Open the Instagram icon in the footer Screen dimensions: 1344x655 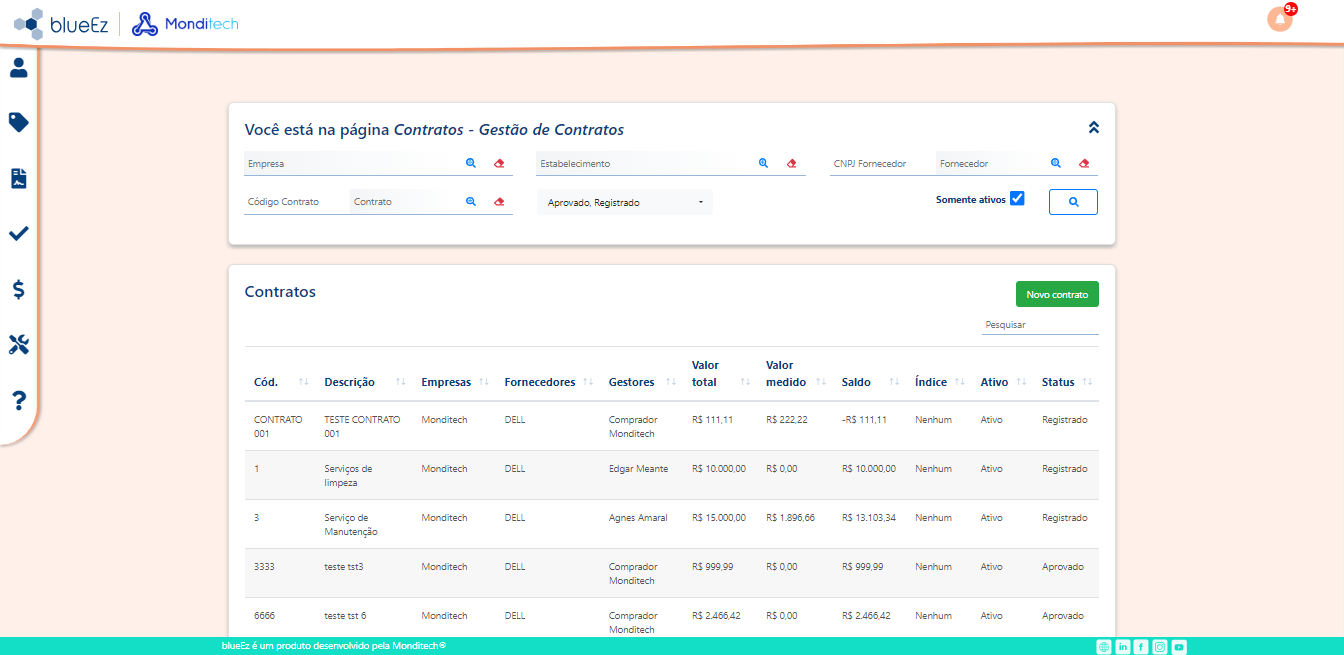[1160, 647]
